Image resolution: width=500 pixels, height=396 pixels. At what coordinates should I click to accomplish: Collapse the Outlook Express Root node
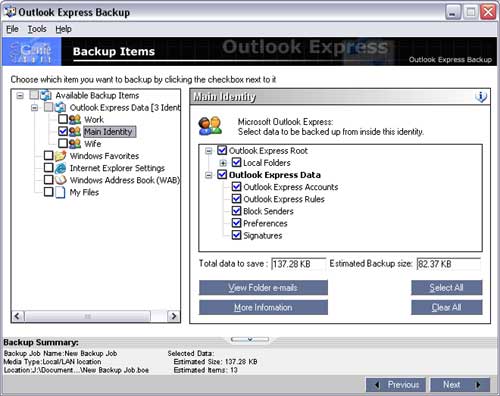tap(209, 151)
